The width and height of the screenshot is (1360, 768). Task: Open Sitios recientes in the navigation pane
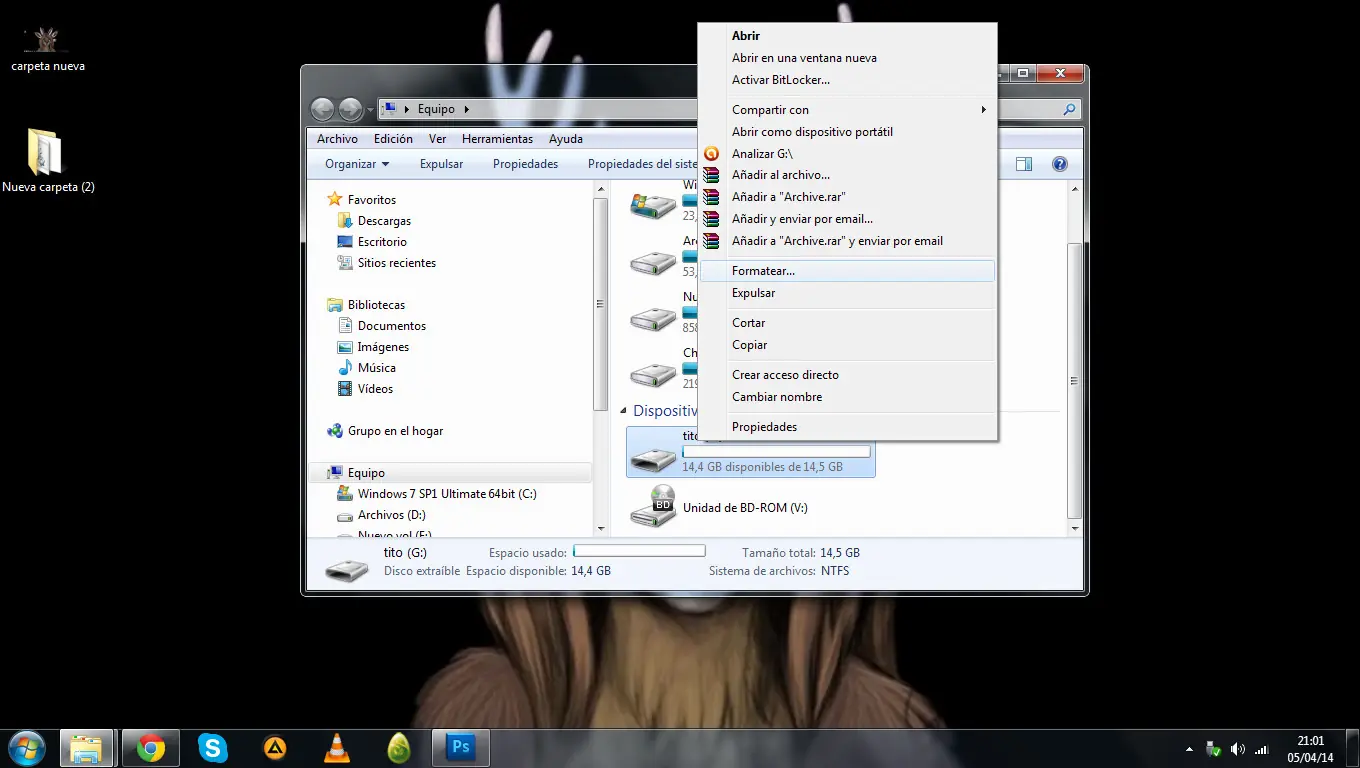(x=396, y=263)
